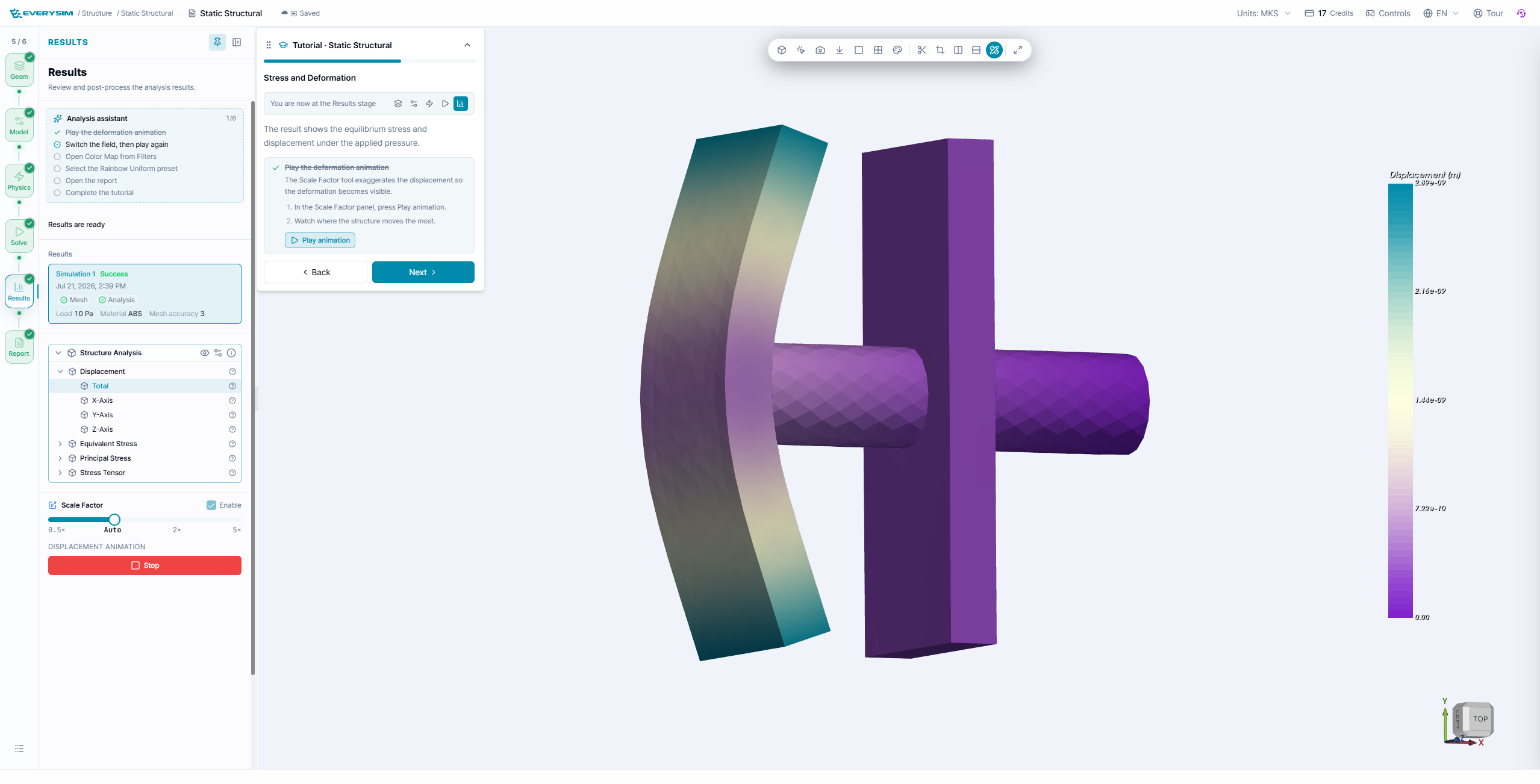The width and height of the screenshot is (1540, 784).
Task: Click the list icon at sidebar bottom
Action: point(19,748)
